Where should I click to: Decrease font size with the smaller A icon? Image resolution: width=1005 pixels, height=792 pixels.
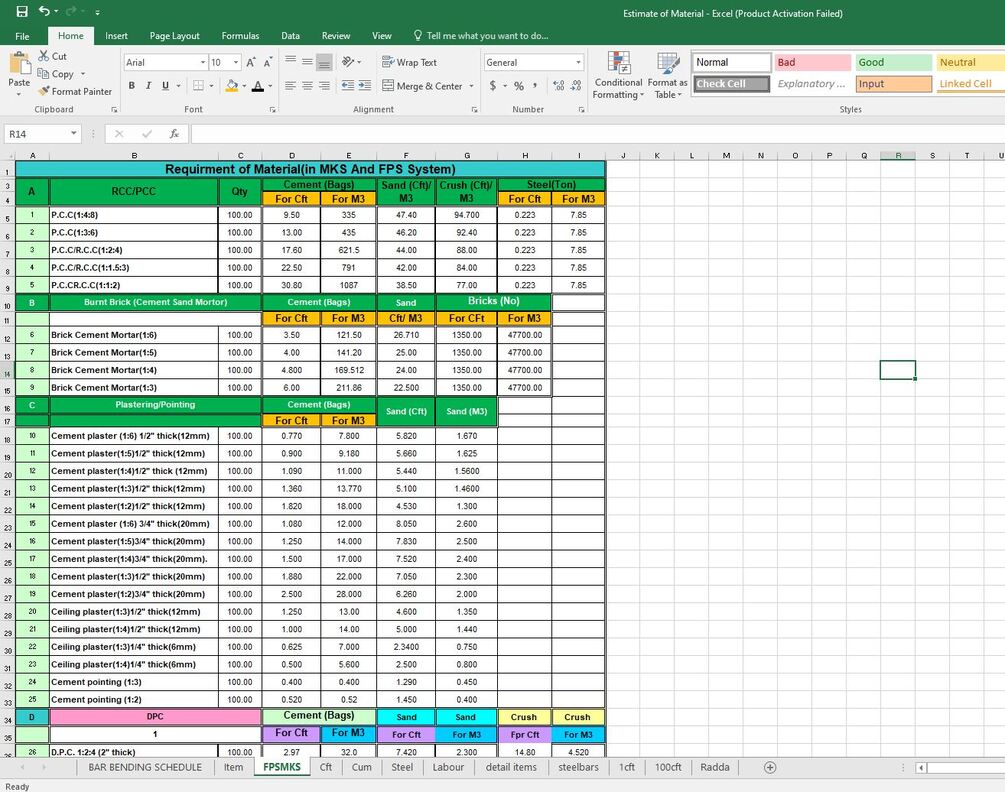268,62
